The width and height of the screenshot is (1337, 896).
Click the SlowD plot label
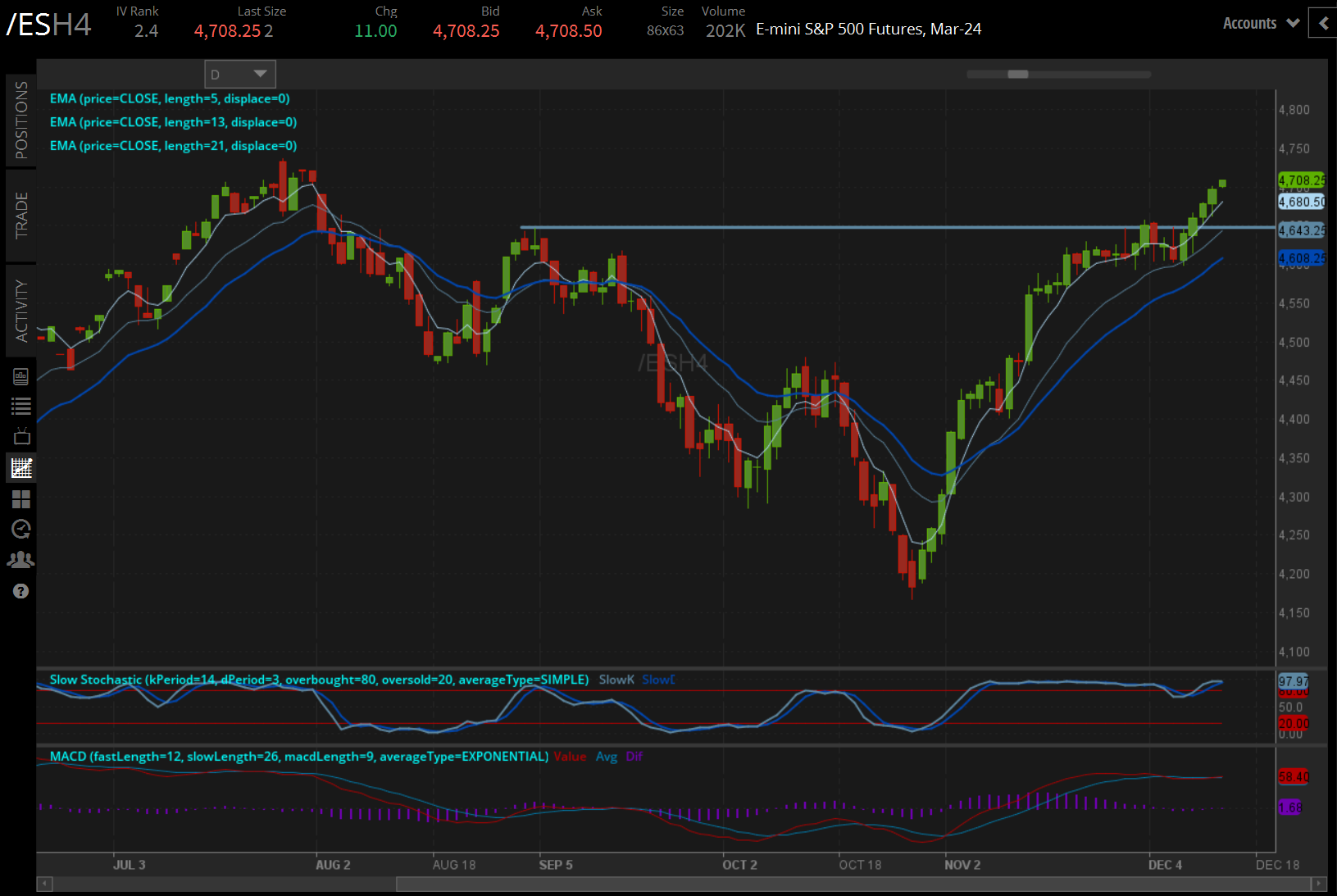click(659, 680)
